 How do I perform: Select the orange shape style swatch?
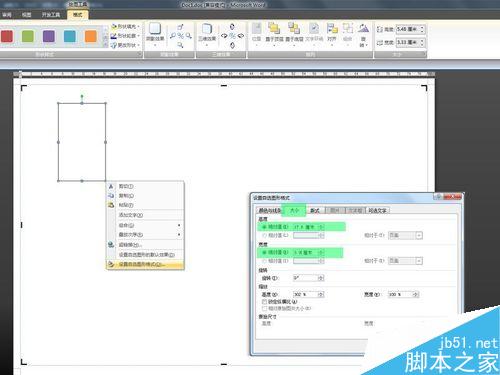coord(91,36)
